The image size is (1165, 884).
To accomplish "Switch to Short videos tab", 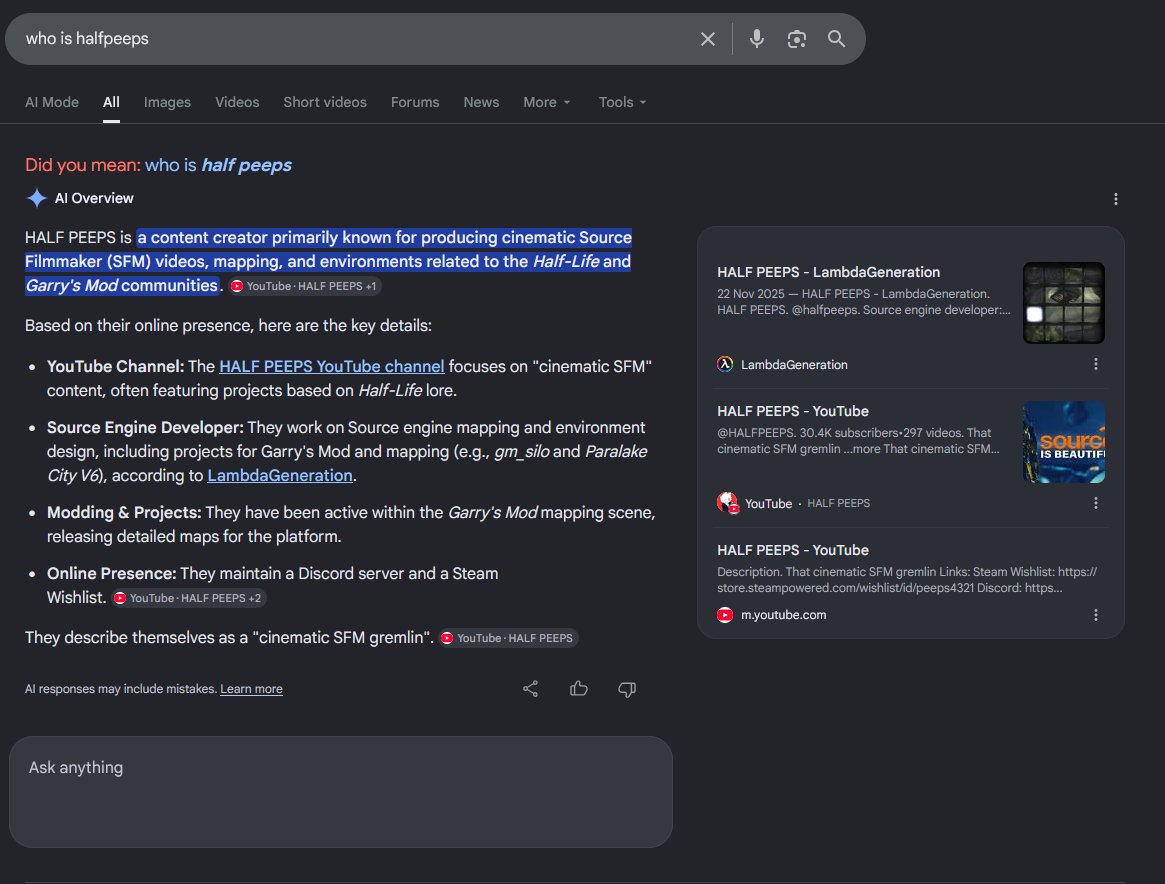I will [x=325, y=103].
